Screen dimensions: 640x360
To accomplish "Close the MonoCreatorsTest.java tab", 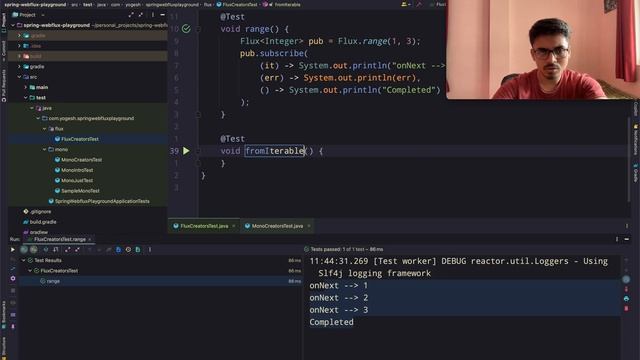I will pyautogui.click(x=309, y=226).
